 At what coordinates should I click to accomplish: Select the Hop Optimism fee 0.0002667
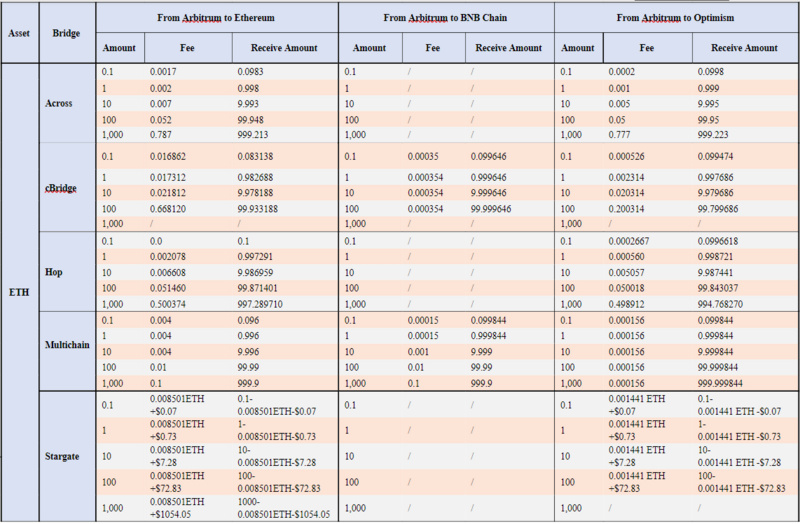click(630, 241)
